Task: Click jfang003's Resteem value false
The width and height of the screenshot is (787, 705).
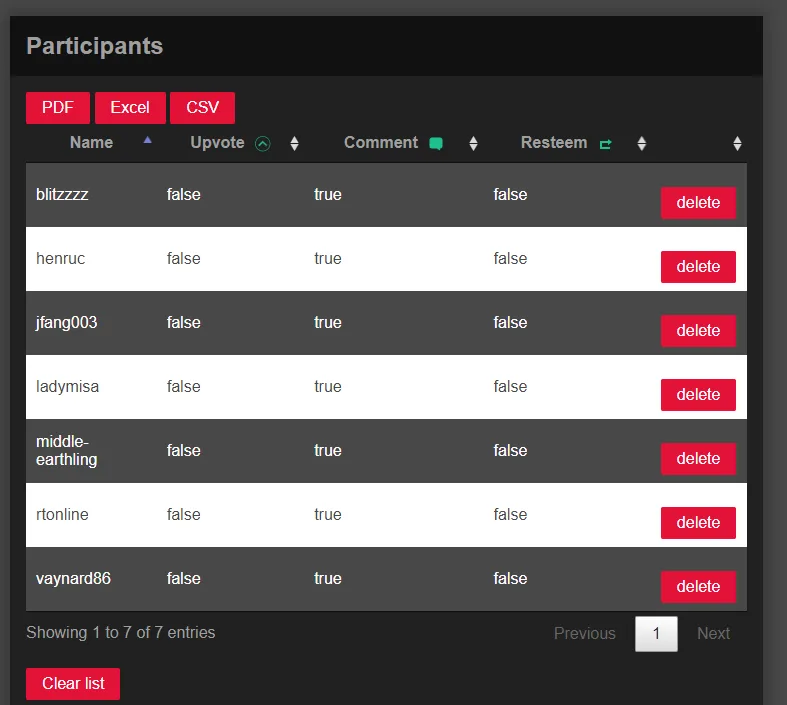Action: coord(510,323)
